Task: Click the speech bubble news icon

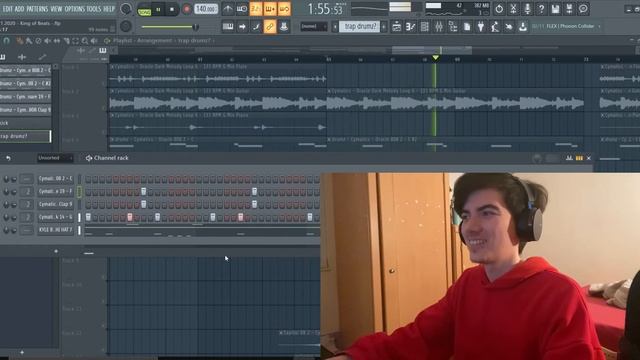Action: tap(583, 9)
